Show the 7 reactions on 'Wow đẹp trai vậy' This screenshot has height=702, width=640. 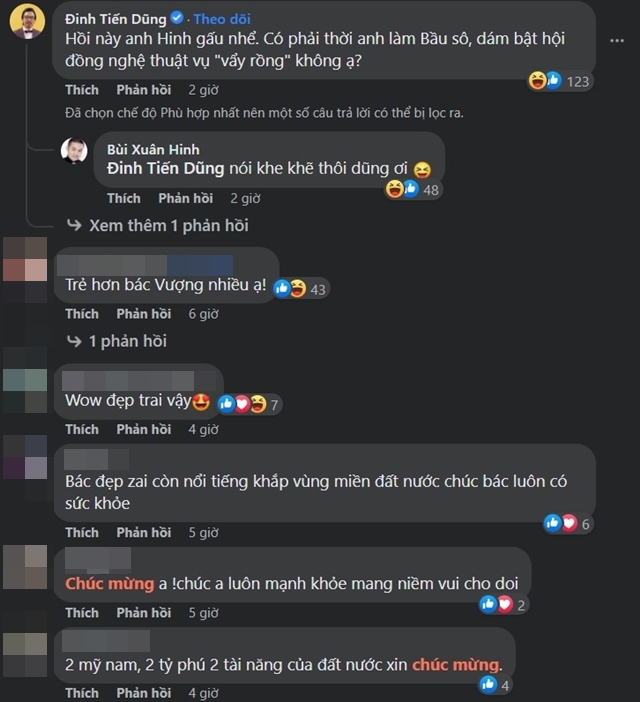248,404
